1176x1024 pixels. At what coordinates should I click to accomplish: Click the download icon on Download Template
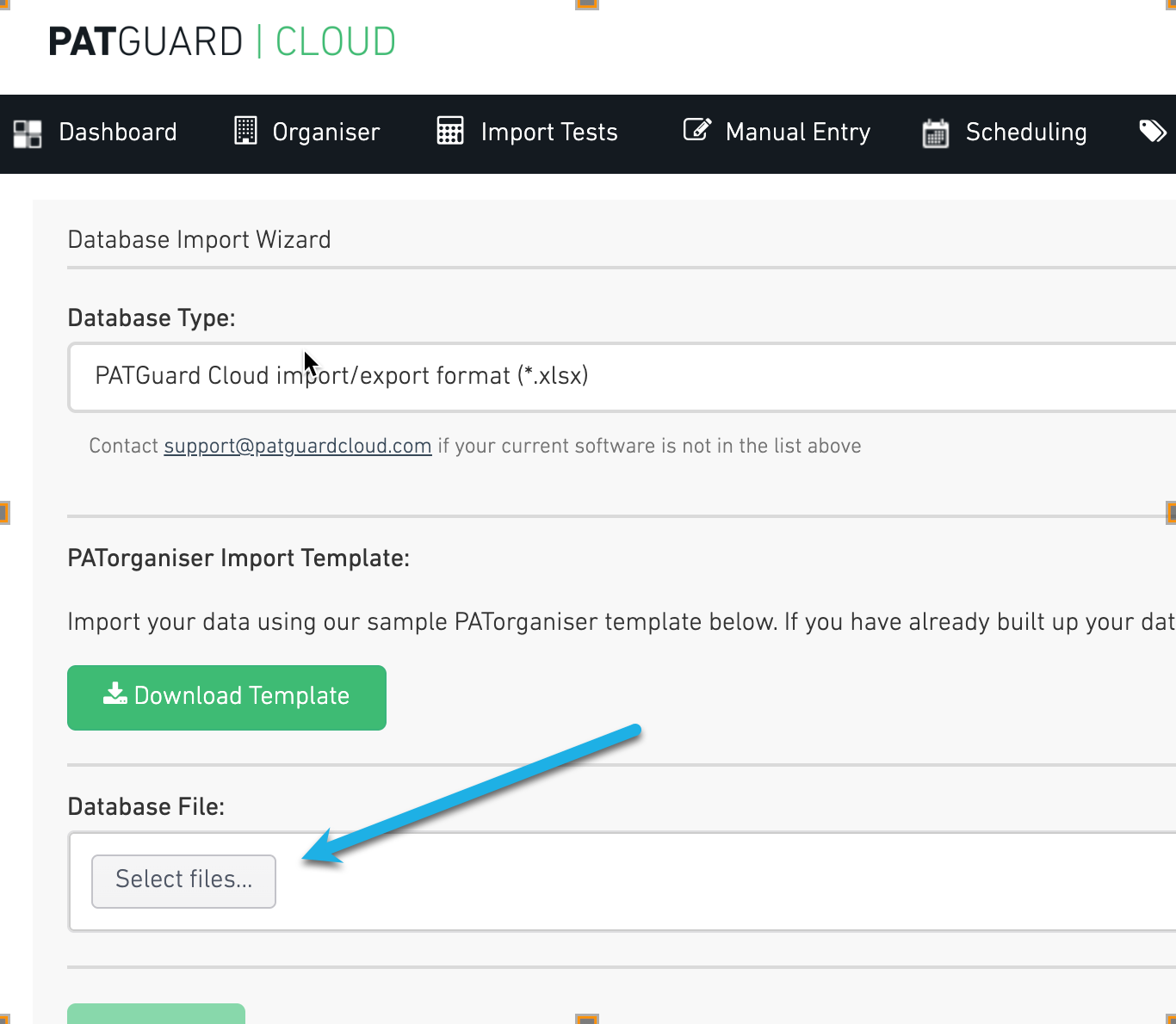click(x=115, y=694)
